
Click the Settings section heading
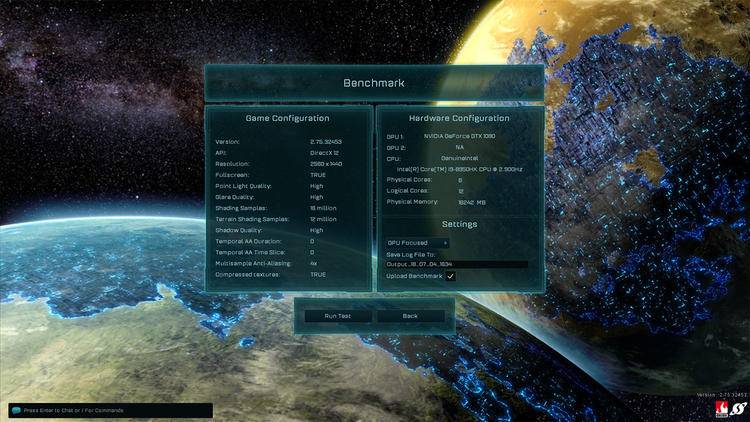click(x=459, y=224)
